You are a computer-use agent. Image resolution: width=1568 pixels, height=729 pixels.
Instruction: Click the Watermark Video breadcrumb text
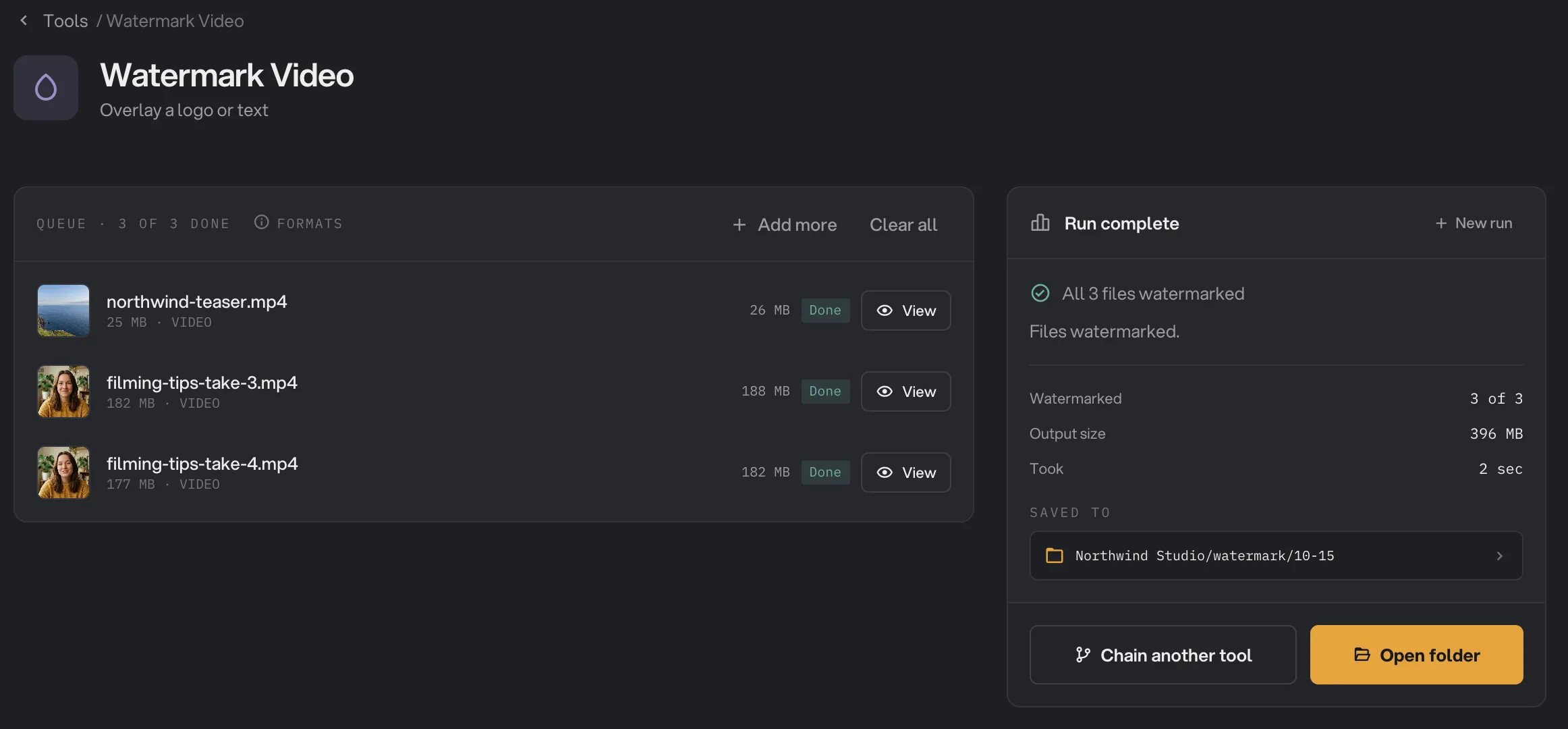click(x=175, y=21)
